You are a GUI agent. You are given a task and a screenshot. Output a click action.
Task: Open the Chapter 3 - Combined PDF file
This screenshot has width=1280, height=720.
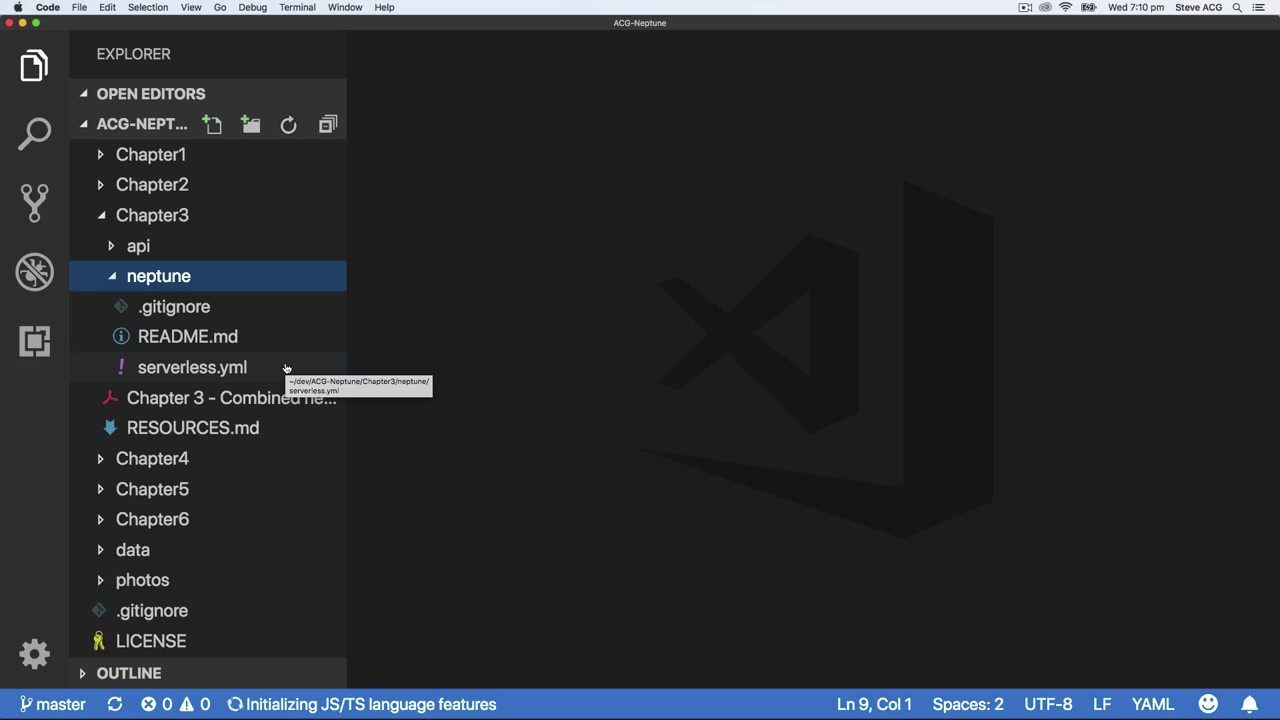click(x=208, y=398)
